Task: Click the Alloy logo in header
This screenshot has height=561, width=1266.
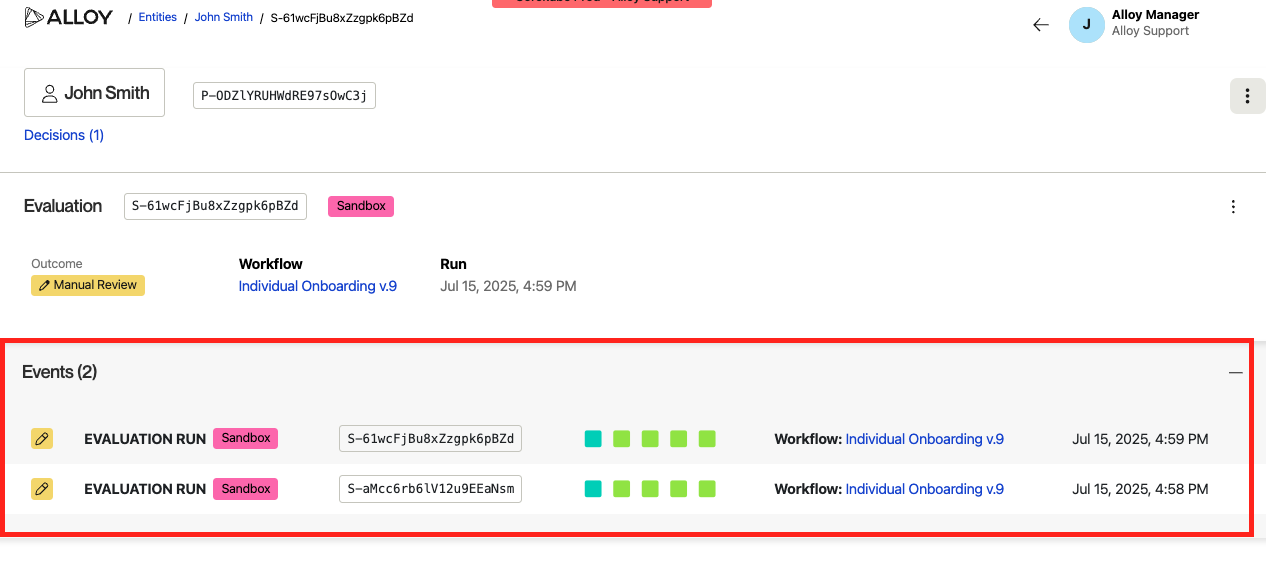Action: [68, 17]
